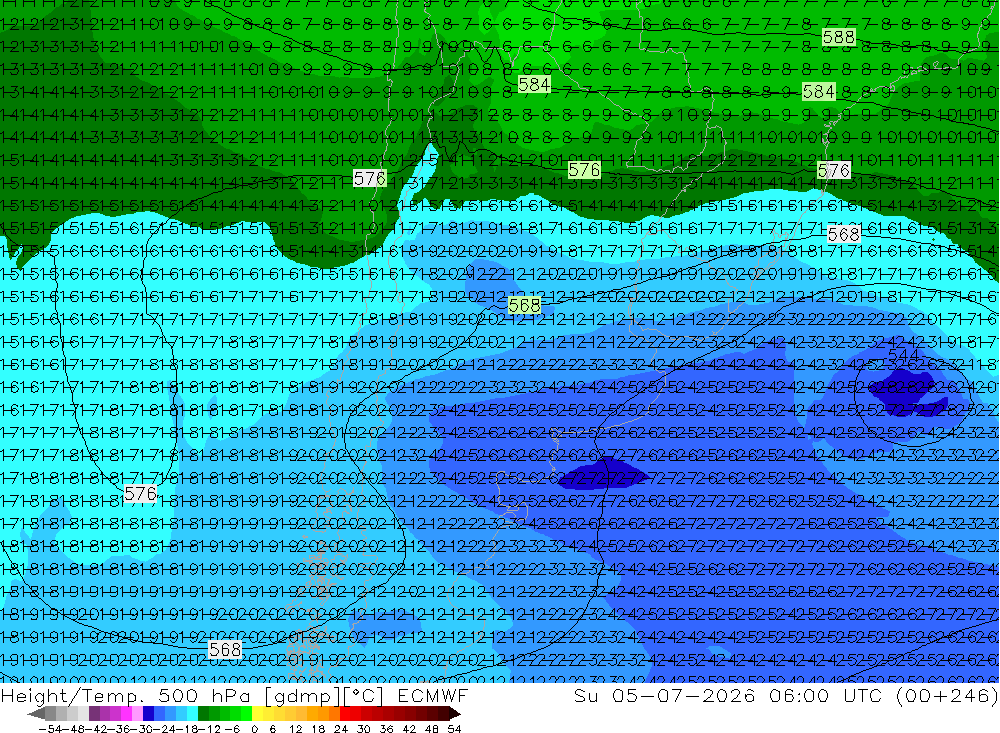This screenshot has width=1000, height=733.
Task: Click the '(00+246)' forecast hour text
Action: [946, 696]
